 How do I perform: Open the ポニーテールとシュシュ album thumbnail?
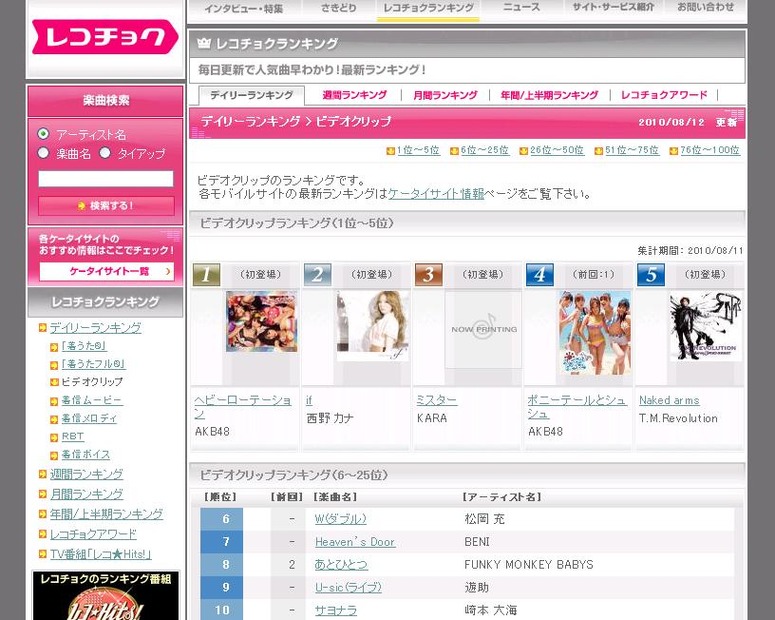coord(595,332)
